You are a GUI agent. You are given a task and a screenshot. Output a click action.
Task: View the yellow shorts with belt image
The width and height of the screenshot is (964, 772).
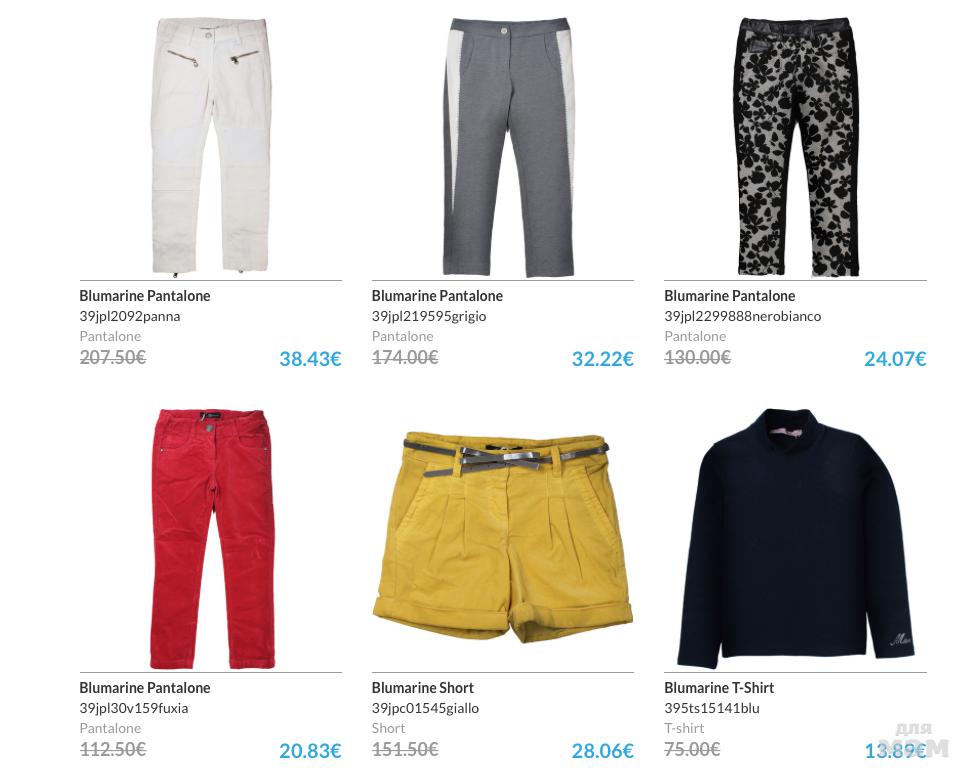[502, 537]
